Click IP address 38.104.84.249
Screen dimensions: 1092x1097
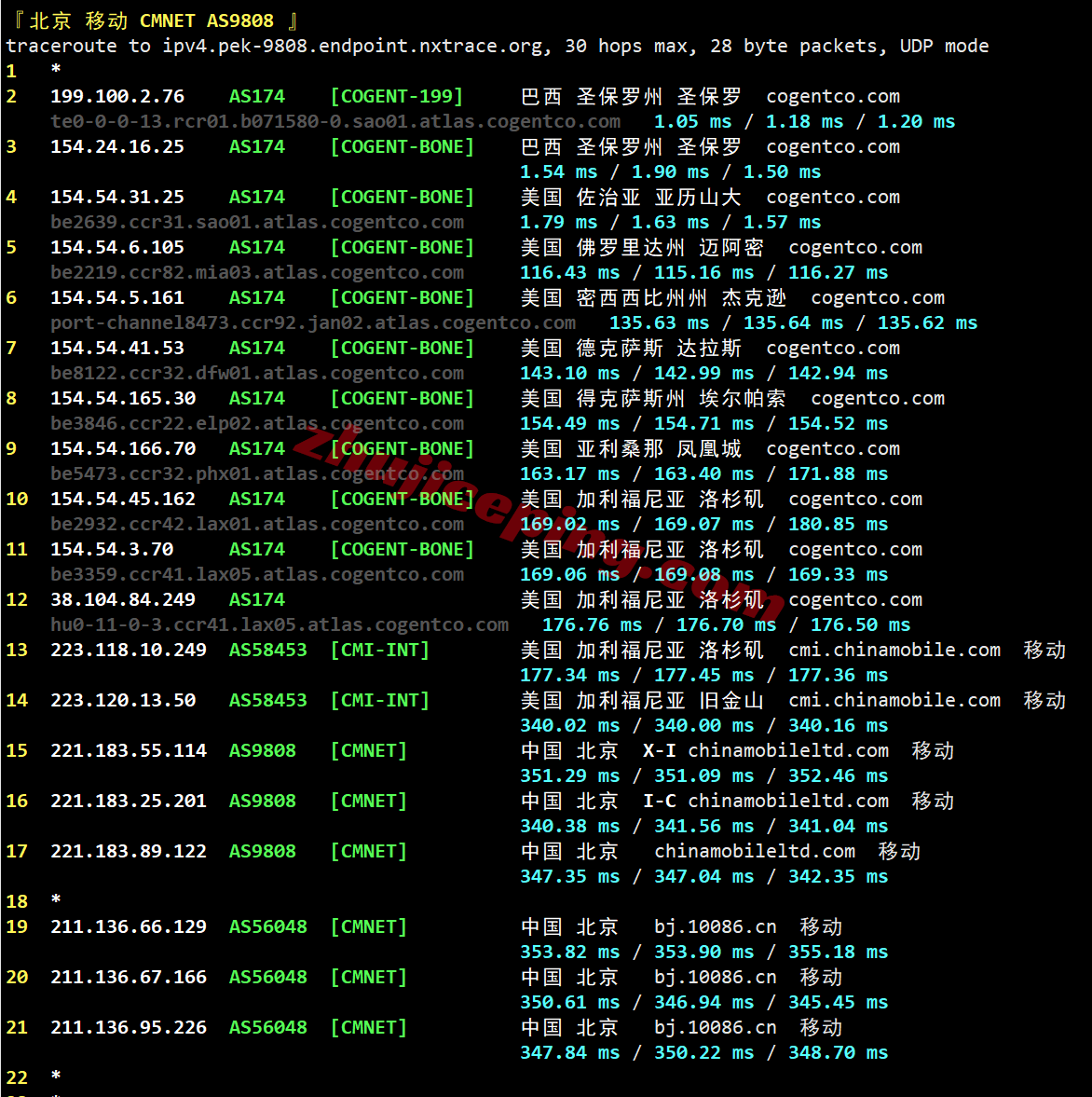[123, 600]
